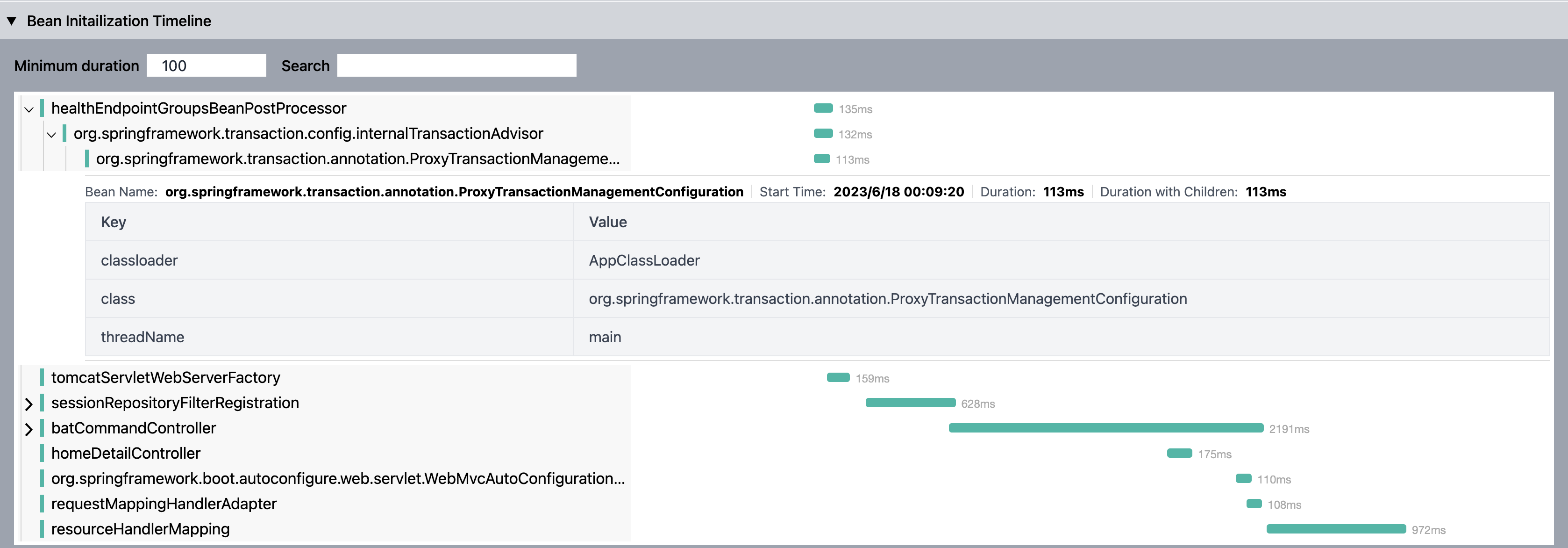Click into the Search text box

[456, 66]
